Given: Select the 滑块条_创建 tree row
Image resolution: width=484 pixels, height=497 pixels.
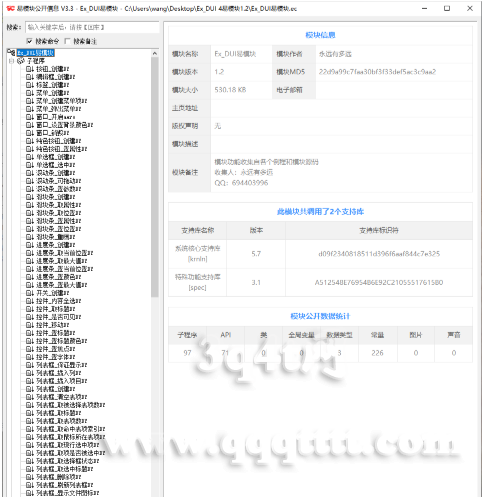Looking at the screenshot, I should (x=55, y=197).
